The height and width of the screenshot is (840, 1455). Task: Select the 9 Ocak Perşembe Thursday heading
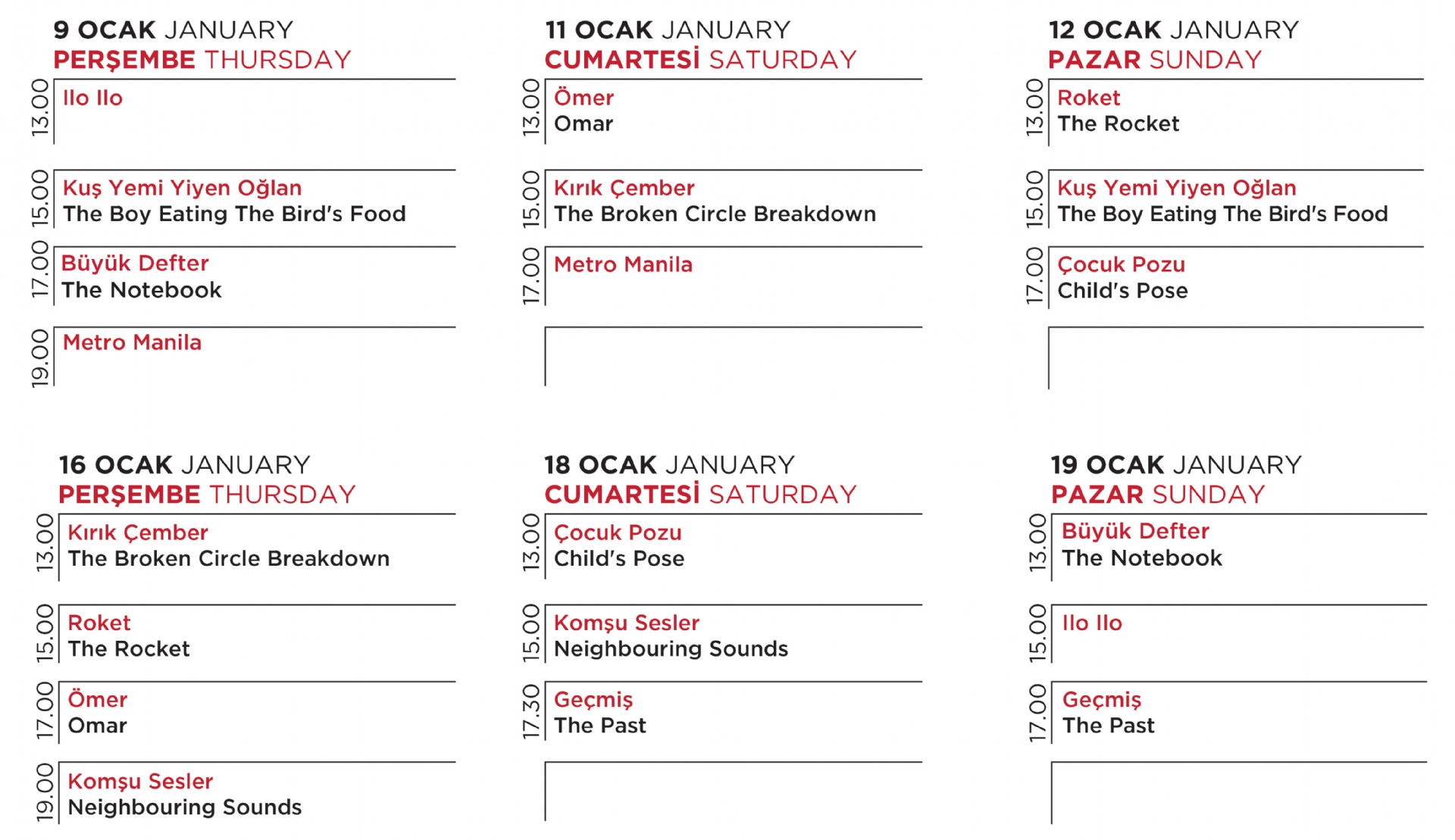[x=202, y=45]
